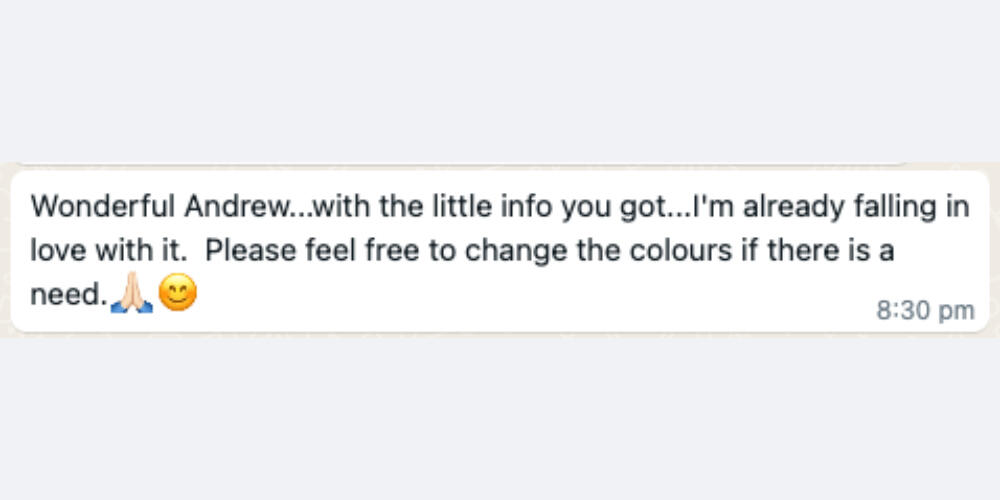
Task: Click the word "need." before the emojis
Action: [x=68, y=294]
